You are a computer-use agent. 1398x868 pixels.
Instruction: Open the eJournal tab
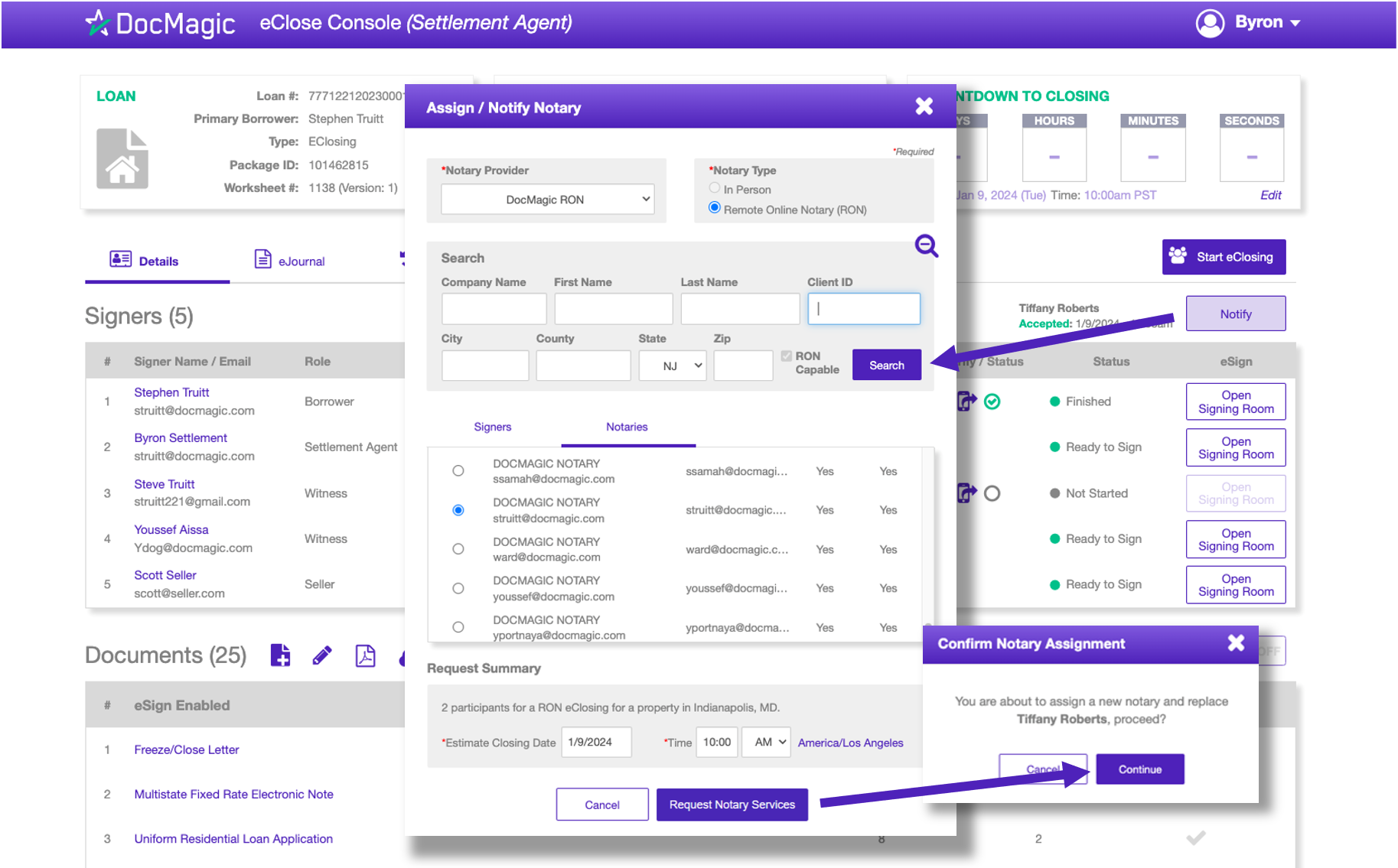[290, 261]
